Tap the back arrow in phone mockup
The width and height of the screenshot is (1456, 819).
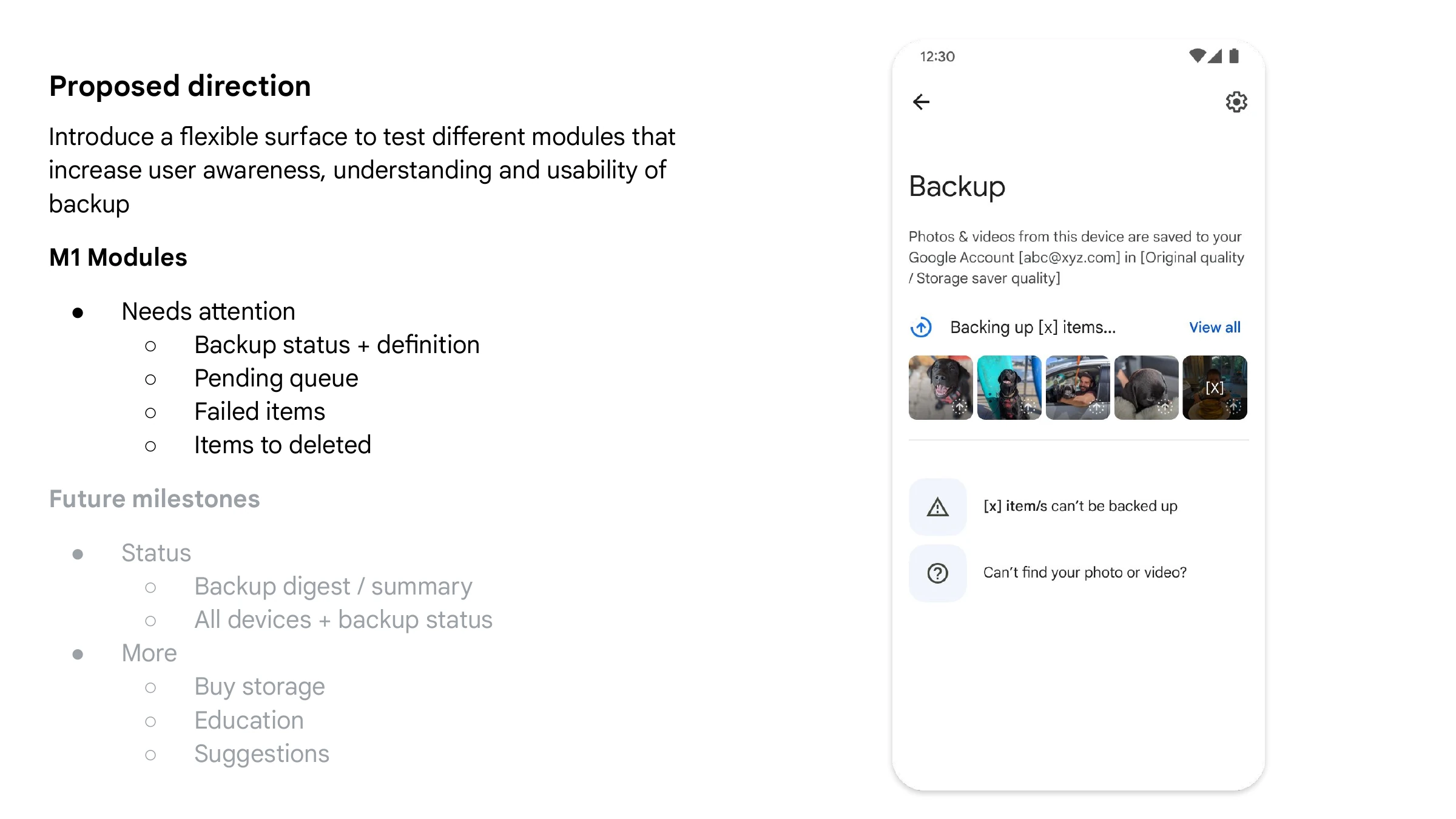point(921,102)
